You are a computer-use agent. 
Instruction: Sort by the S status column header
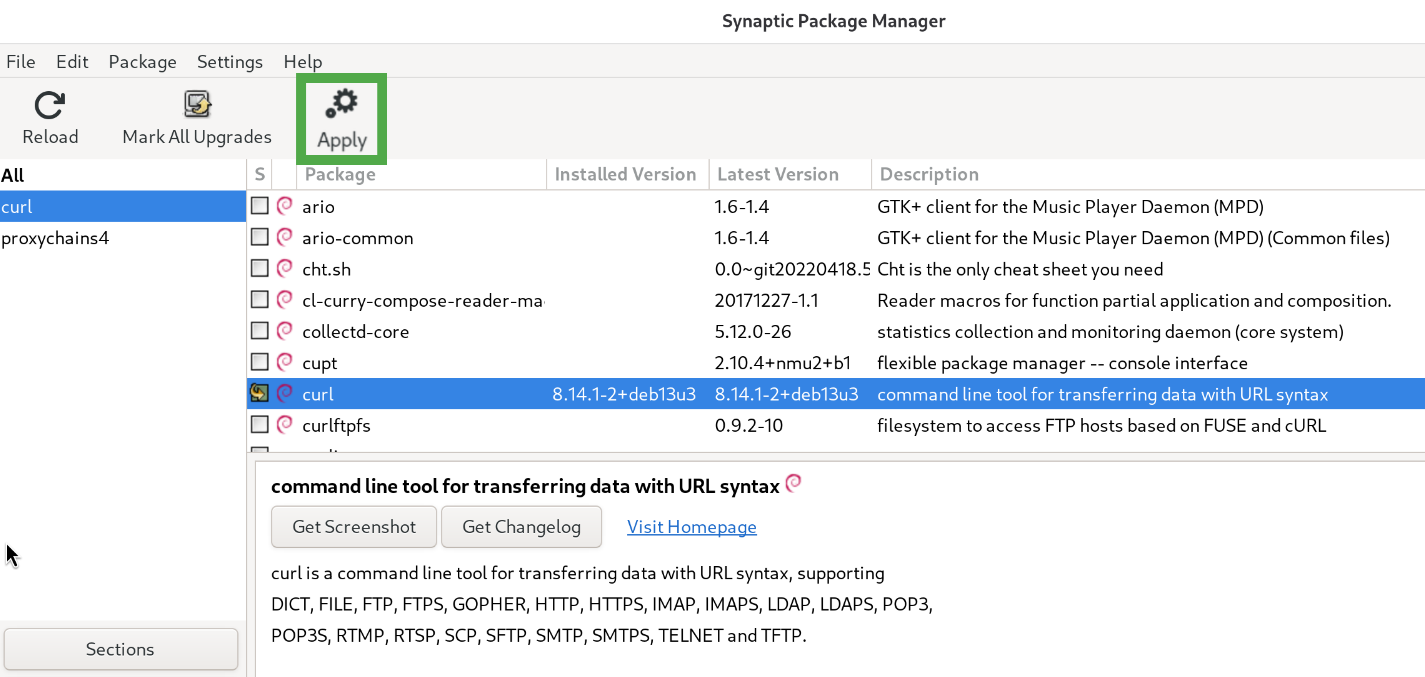coord(259,174)
